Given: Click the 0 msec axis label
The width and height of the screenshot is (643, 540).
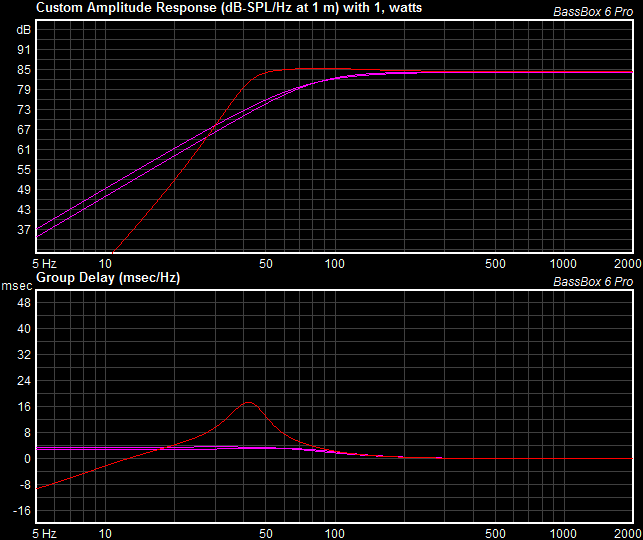Looking at the screenshot, I should pos(27,459).
